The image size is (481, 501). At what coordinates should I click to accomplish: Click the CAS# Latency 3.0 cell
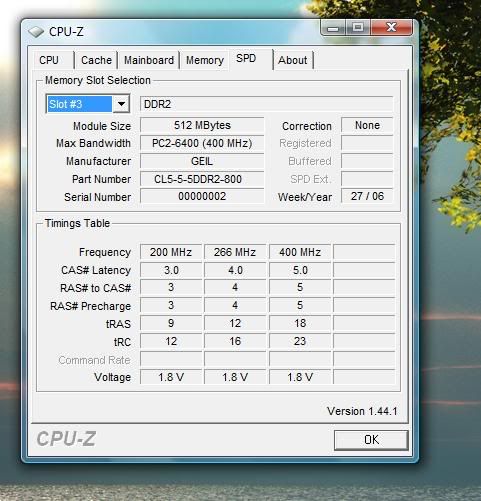click(x=171, y=270)
